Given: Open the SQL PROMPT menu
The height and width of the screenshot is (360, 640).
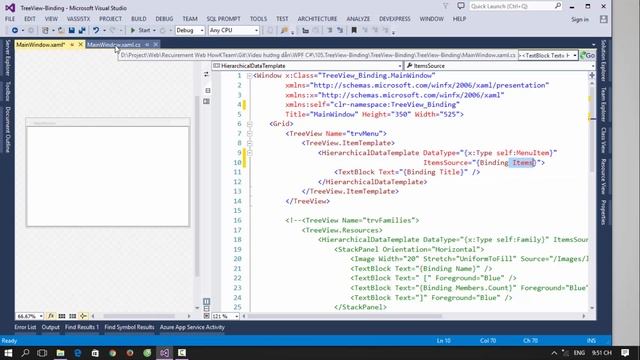Looking at the screenshot, I should (x=223, y=19).
